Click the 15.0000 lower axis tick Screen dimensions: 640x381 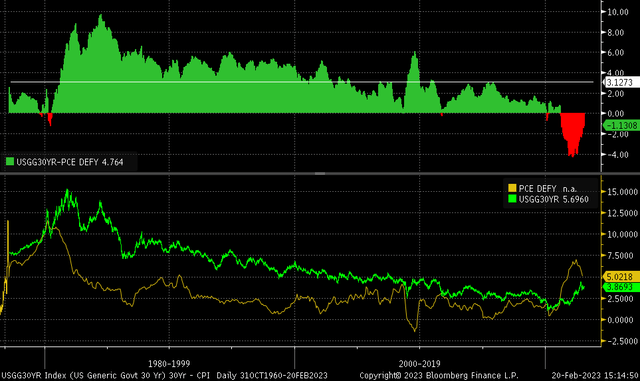point(622,192)
